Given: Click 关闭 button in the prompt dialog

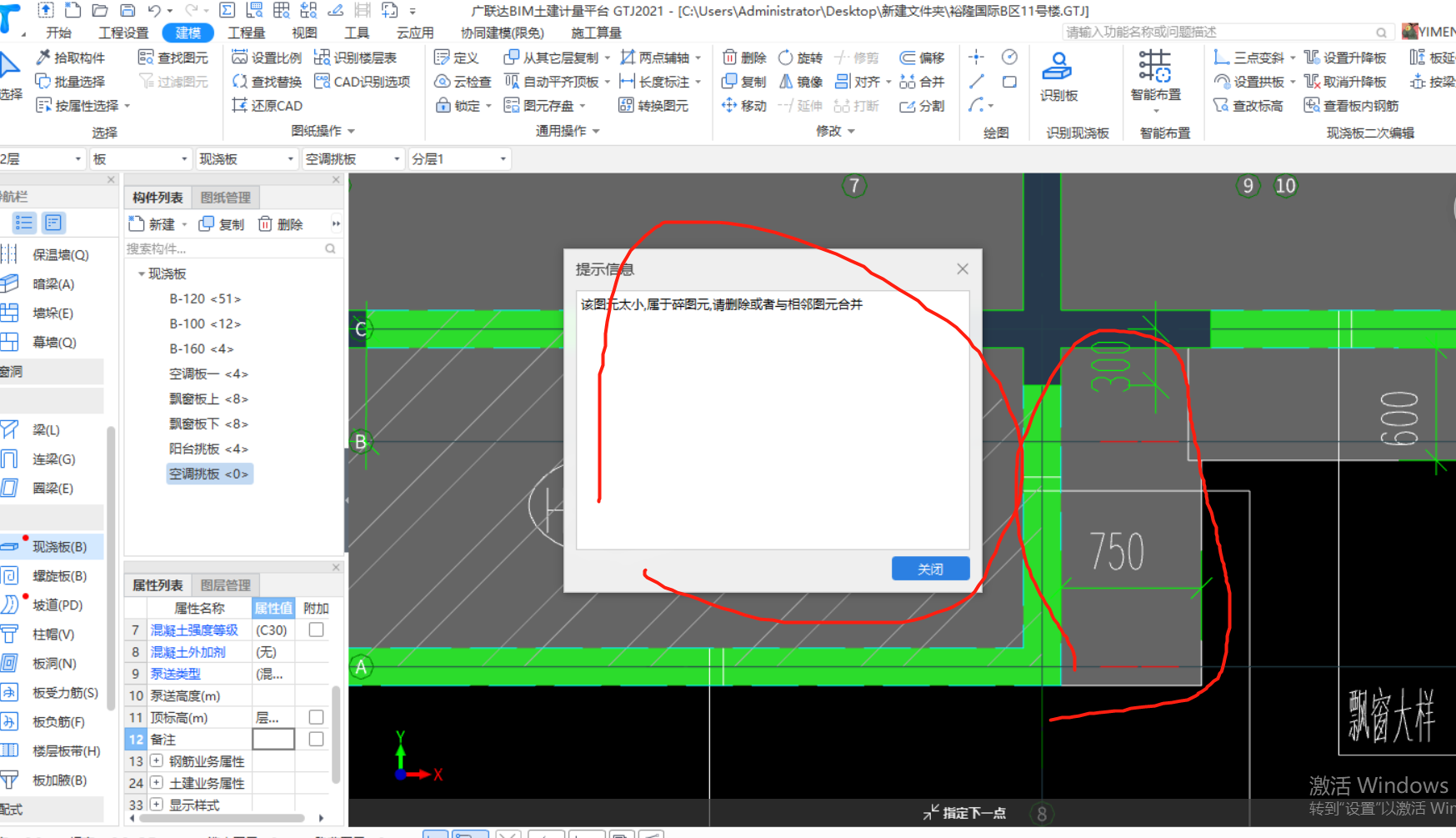Looking at the screenshot, I should tap(930, 569).
